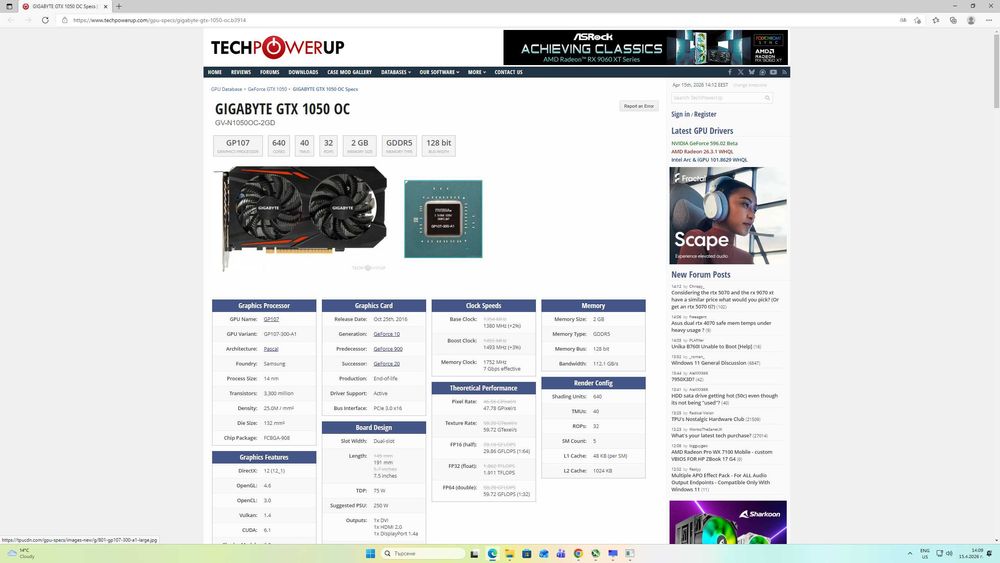Image resolution: width=1000 pixels, height=563 pixels.
Task: Open the Edge Favorites star icon
Action: tap(936, 20)
